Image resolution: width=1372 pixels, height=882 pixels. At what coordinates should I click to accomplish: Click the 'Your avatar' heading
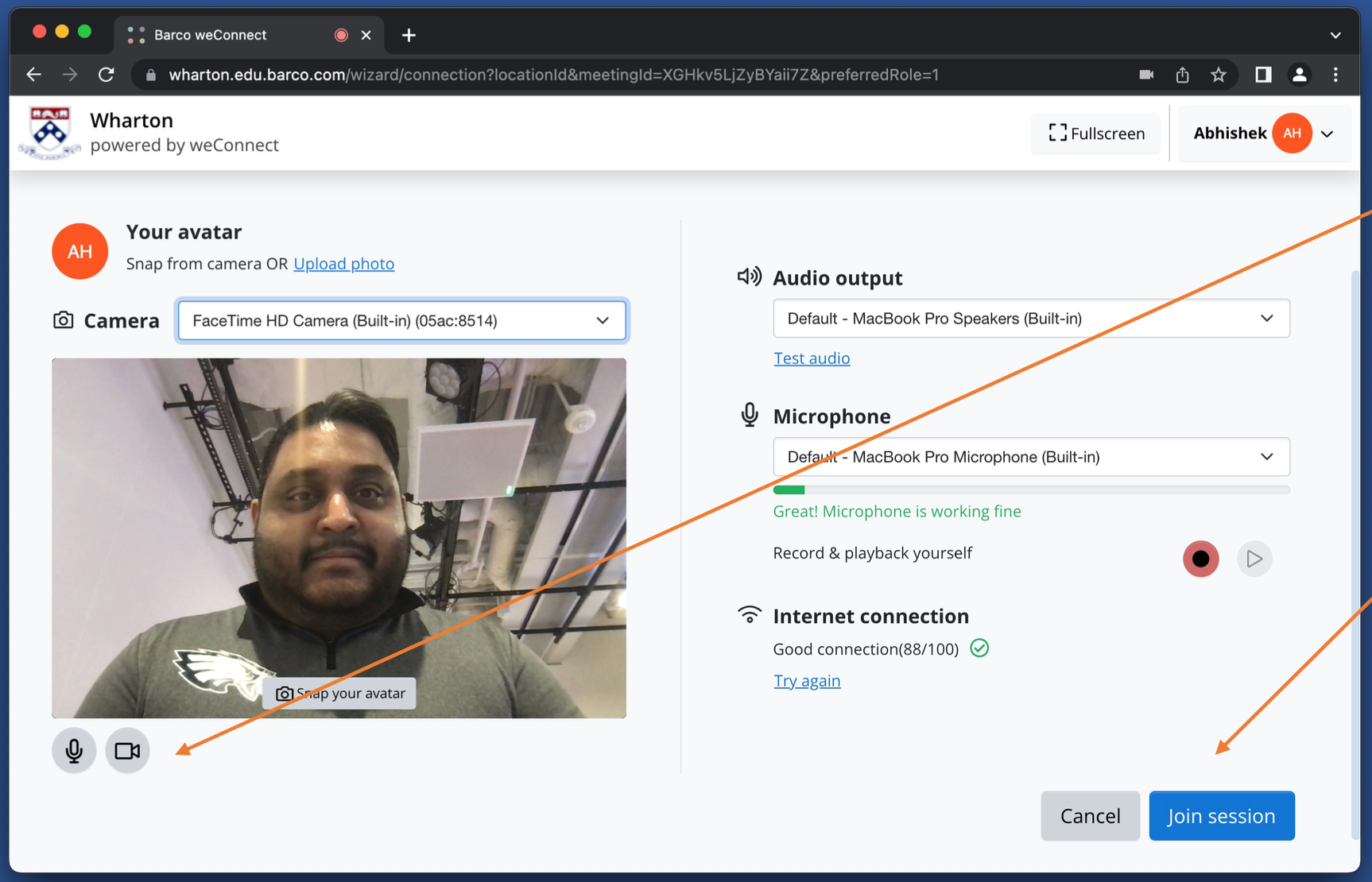(x=184, y=232)
